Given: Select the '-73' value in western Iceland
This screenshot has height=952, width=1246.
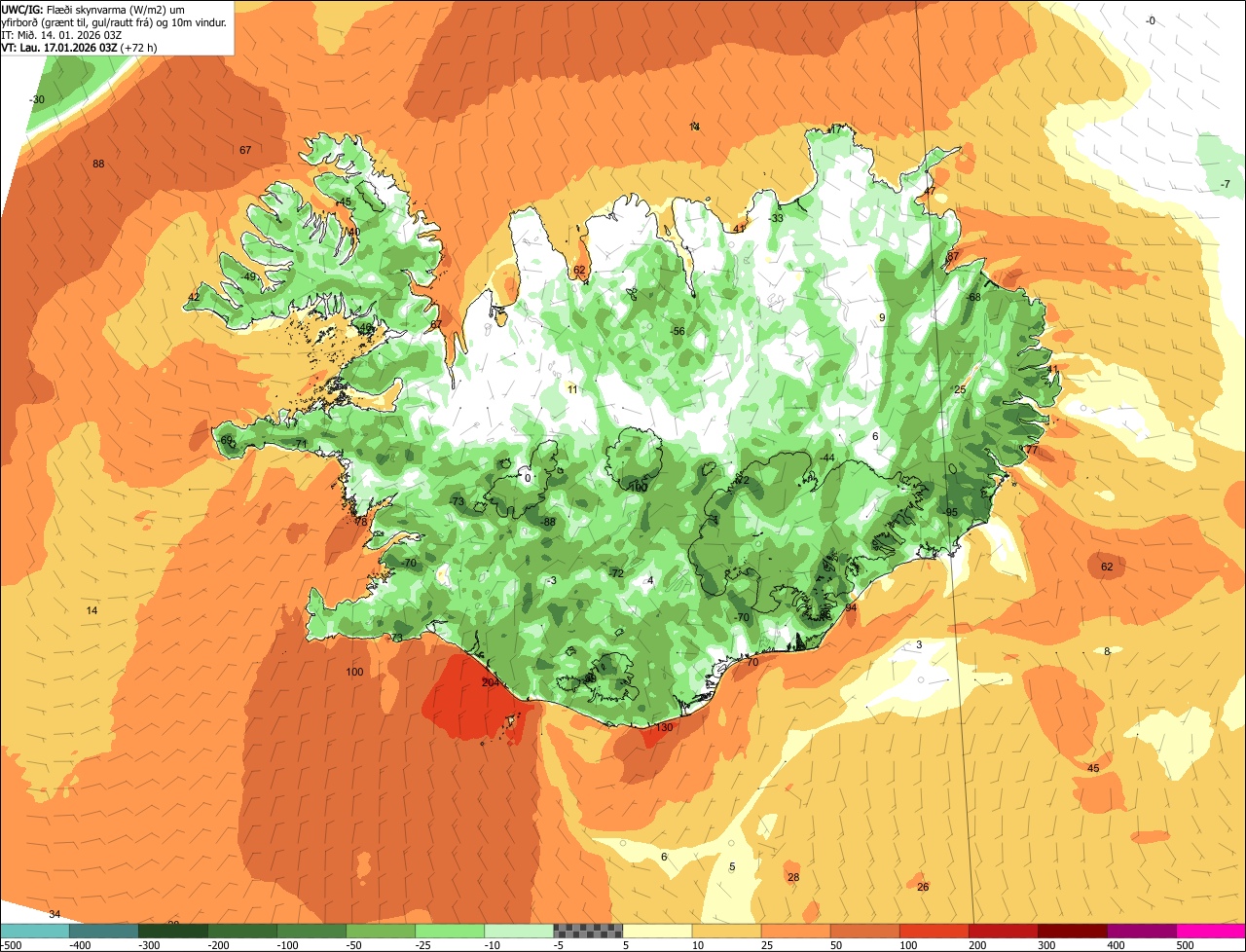Looking at the screenshot, I should point(457,501).
